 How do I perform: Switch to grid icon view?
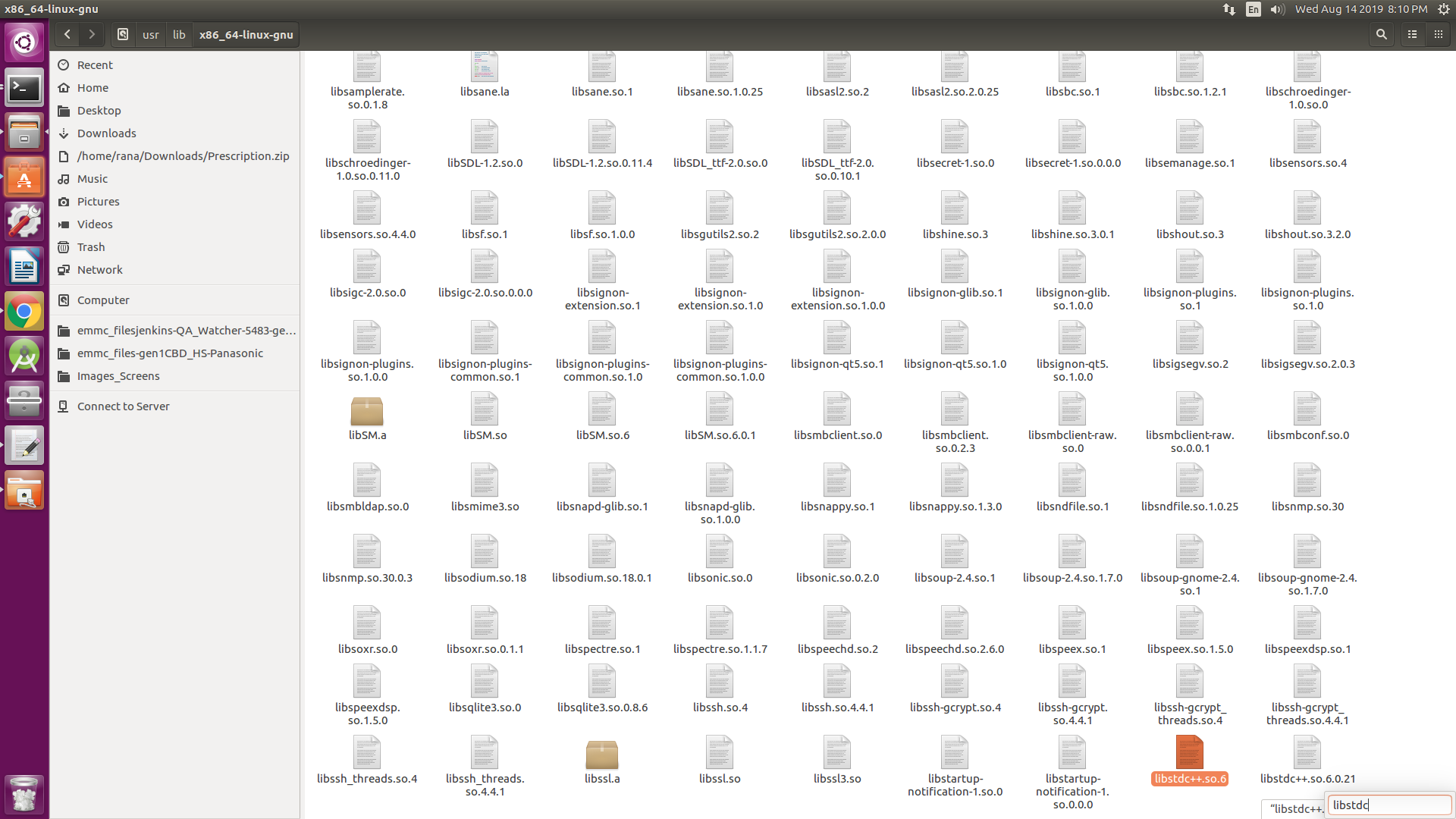(1438, 34)
